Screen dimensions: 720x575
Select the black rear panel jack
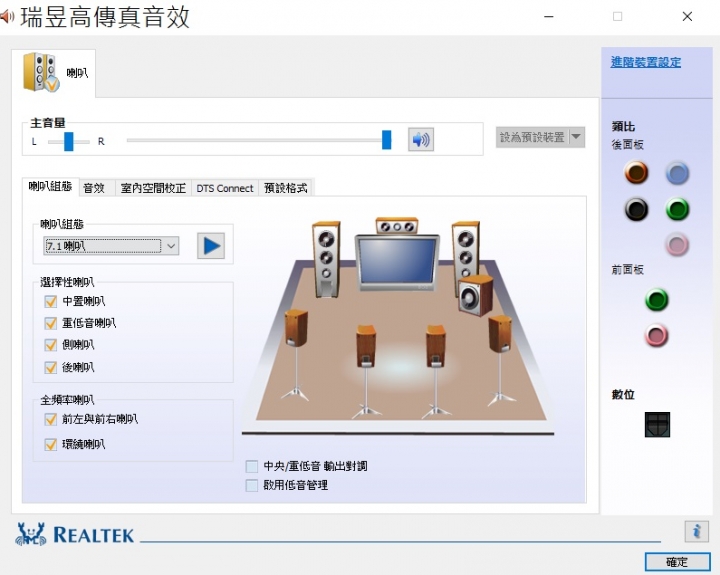click(x=636, y=209)
